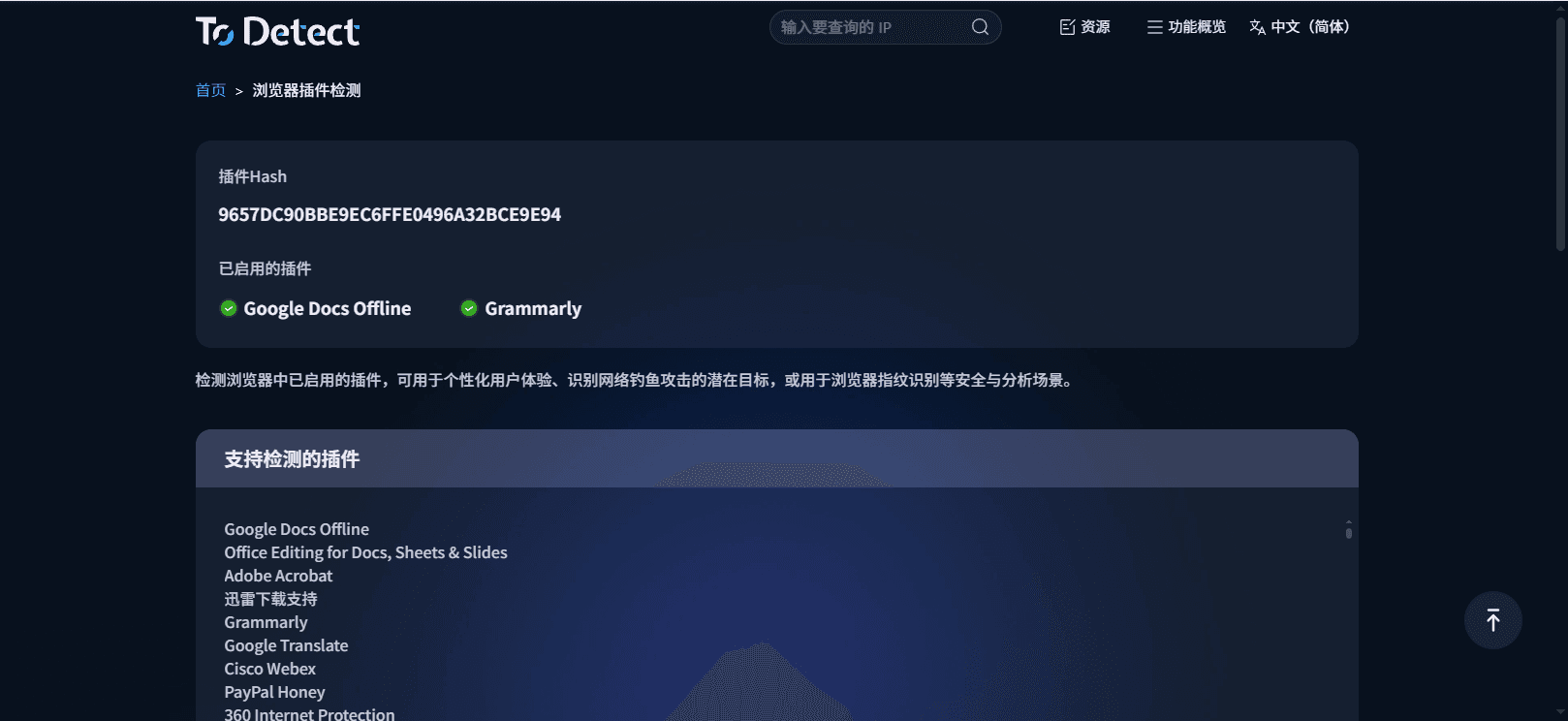Screen dimensions: 1568x721
Task: Click Grammarly in the supported plugins list
Action: (x=266, y=622)
